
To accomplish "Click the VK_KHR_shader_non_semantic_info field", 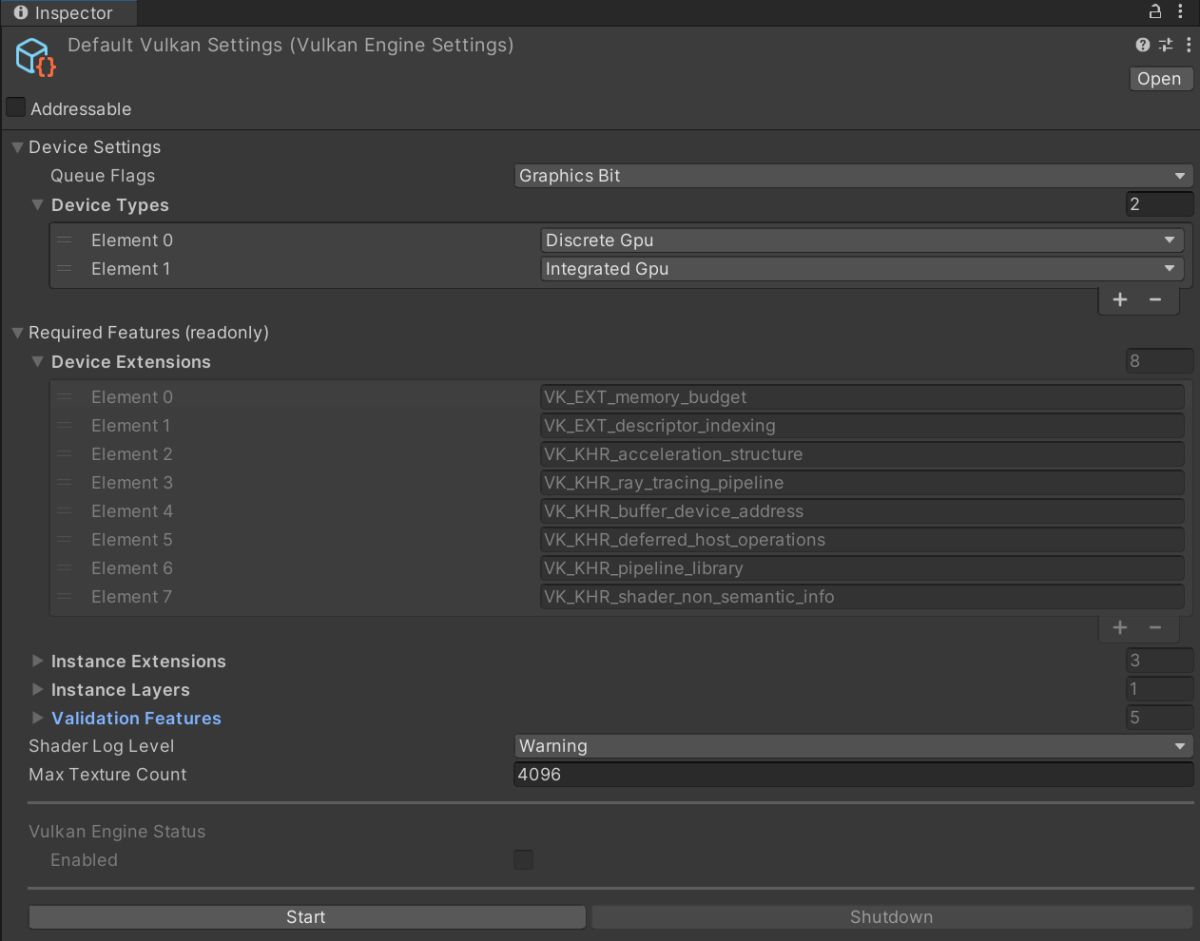I will [862, 597].
